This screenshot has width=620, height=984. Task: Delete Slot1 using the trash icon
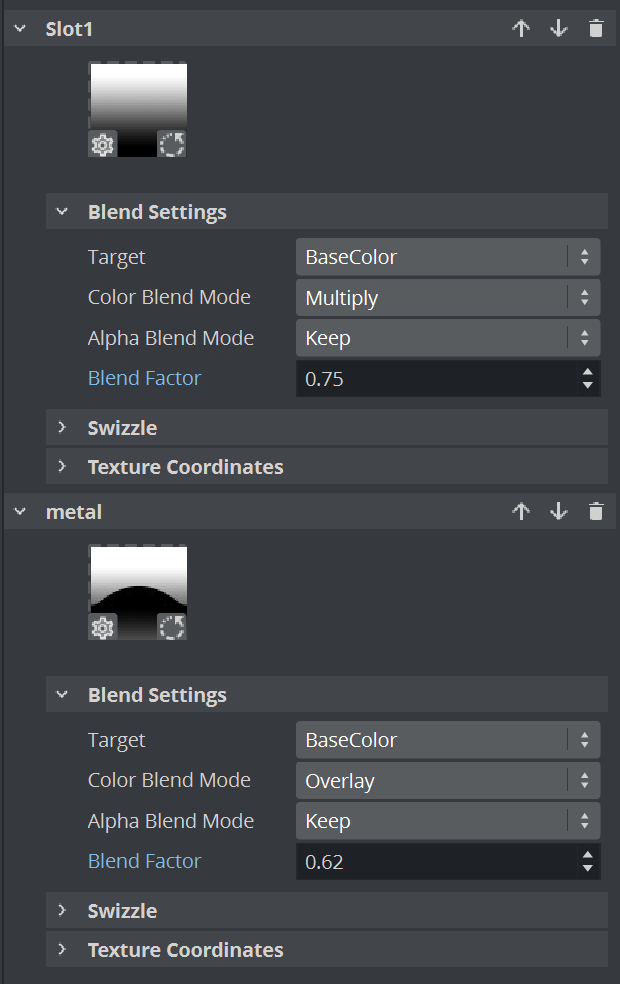[x=596, y=29]
